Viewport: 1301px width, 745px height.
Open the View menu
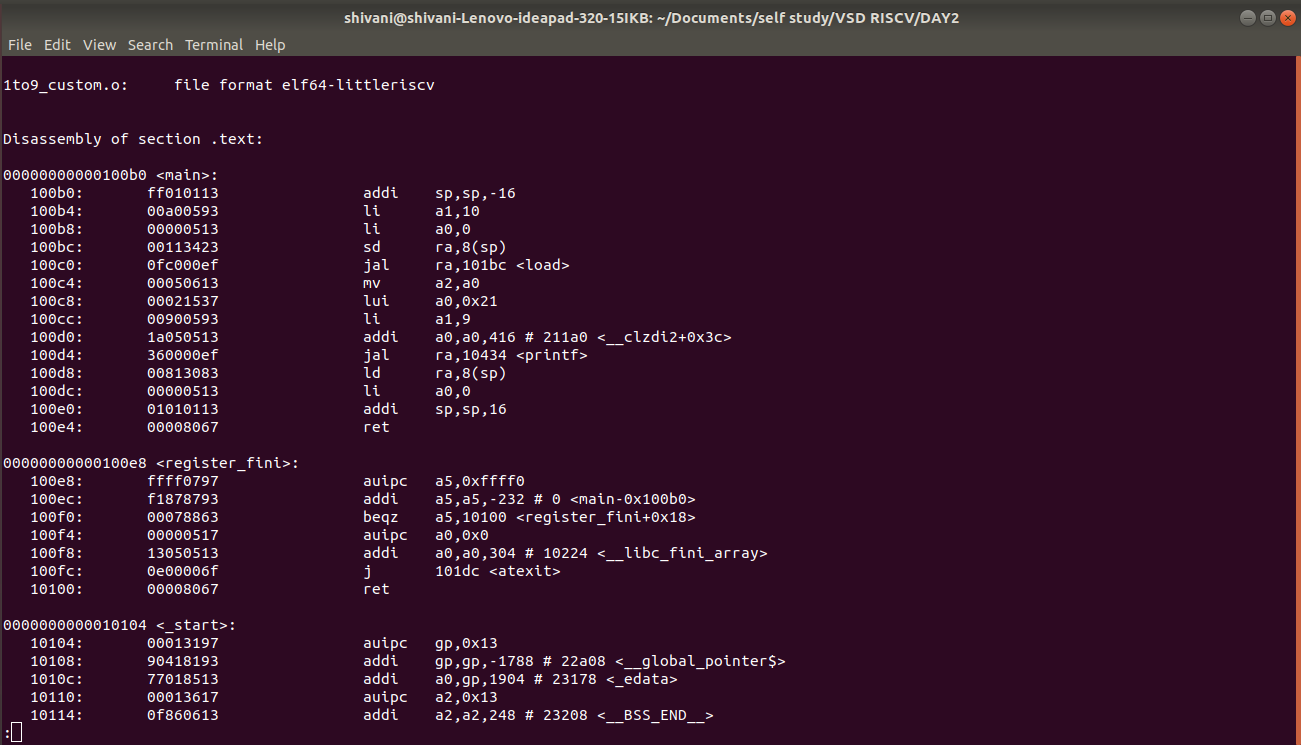point(99,45)
